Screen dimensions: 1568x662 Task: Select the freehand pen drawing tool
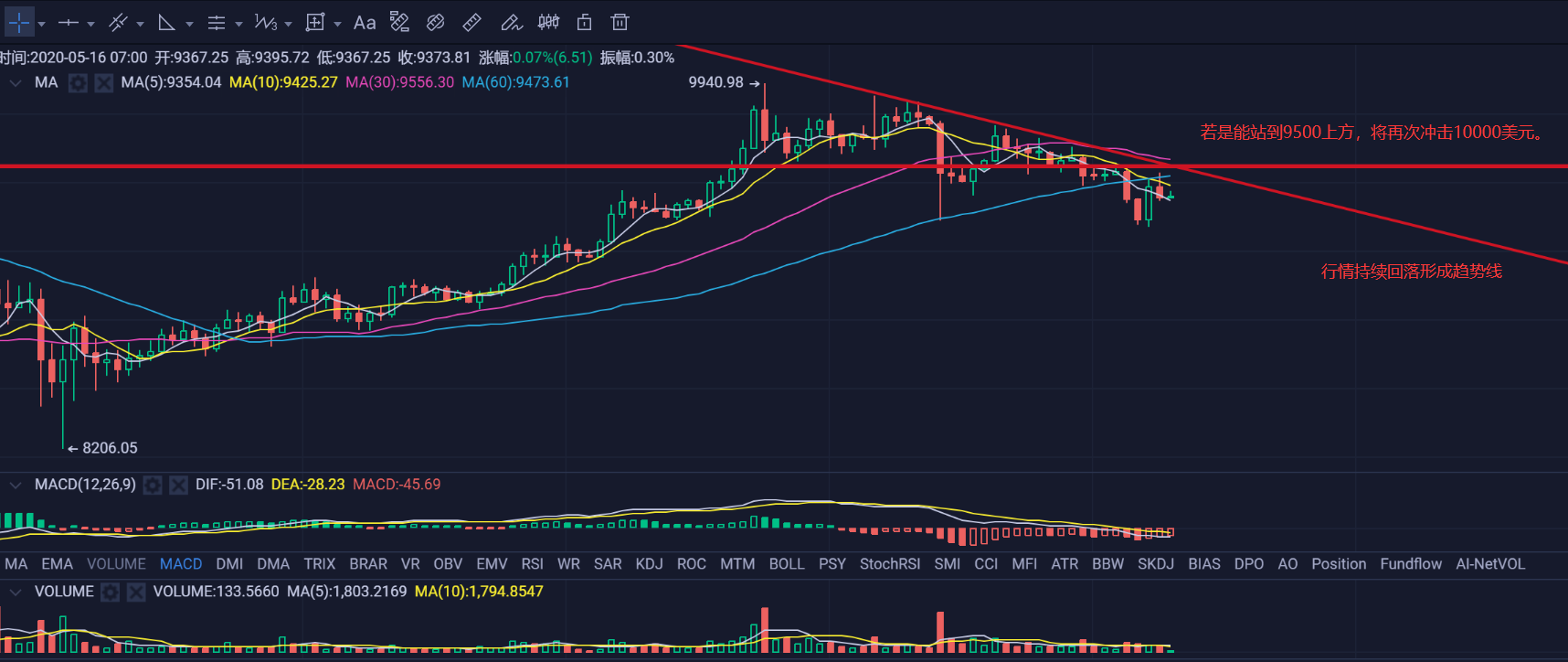click(x=512, y=22)
